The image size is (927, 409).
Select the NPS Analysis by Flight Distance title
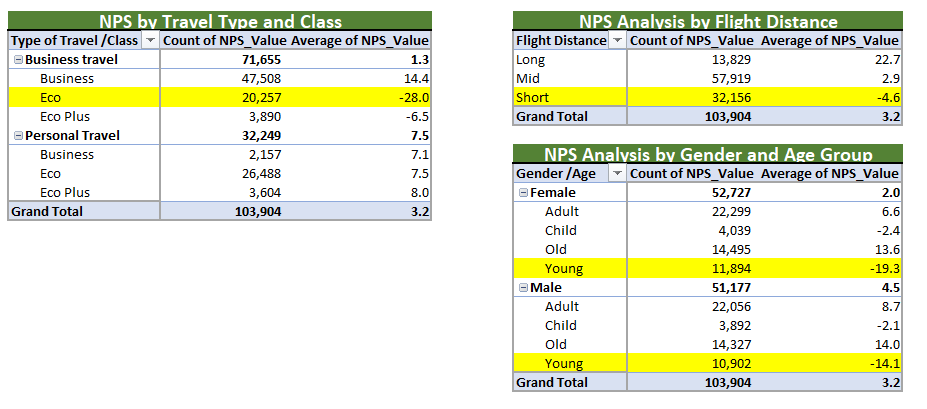(x=708, y=21)
